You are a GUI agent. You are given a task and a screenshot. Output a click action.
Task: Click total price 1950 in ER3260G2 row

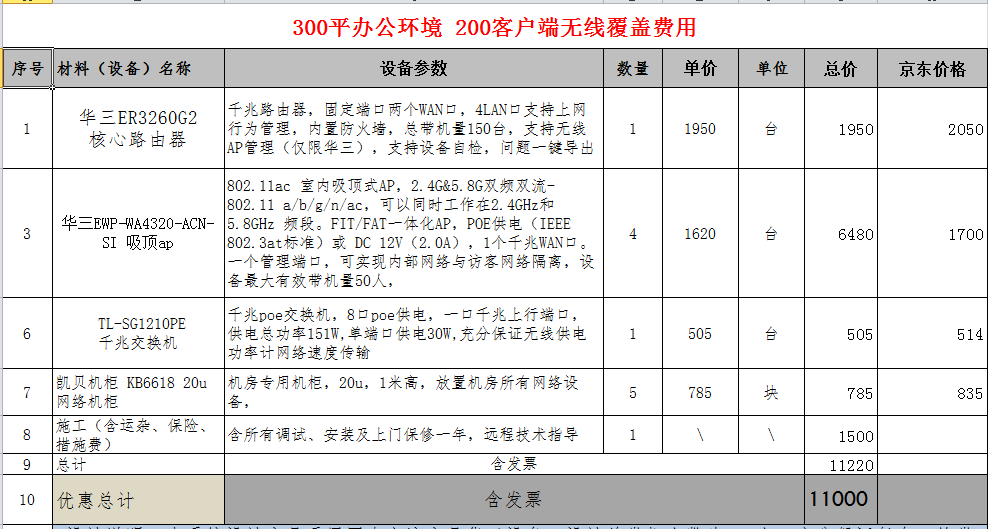click(x=841, y=128)
